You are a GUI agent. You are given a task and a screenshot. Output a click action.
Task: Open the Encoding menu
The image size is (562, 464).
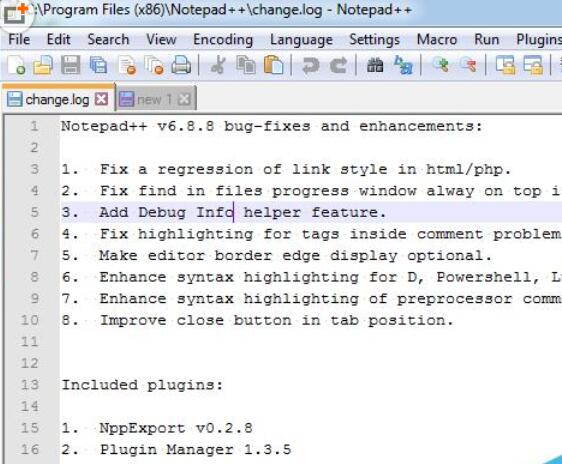223,39
